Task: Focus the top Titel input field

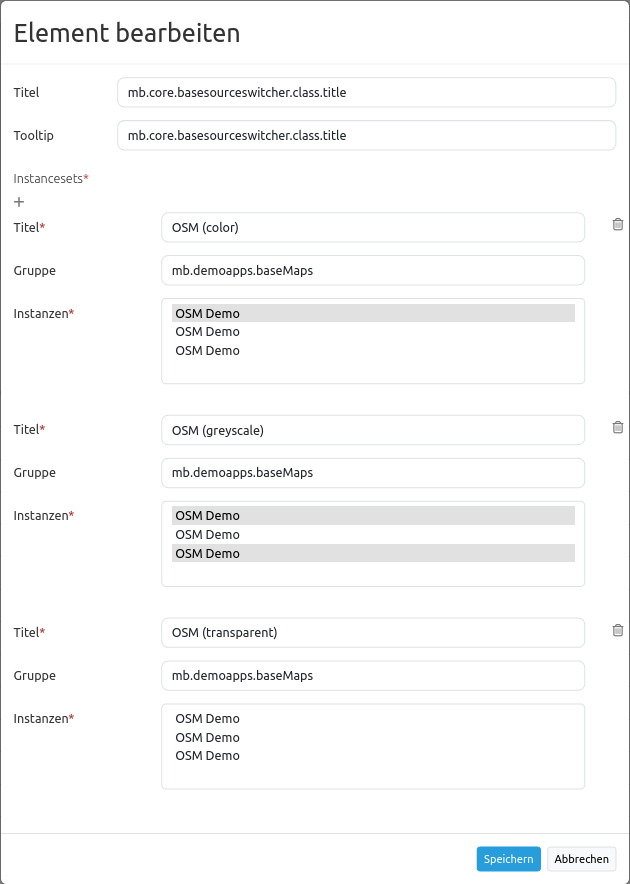Action: [x=366, y=93]
